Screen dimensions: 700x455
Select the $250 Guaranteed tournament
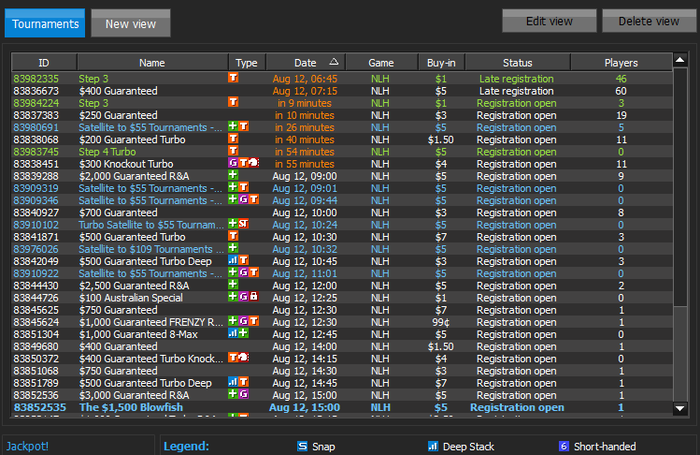point(342,115)
